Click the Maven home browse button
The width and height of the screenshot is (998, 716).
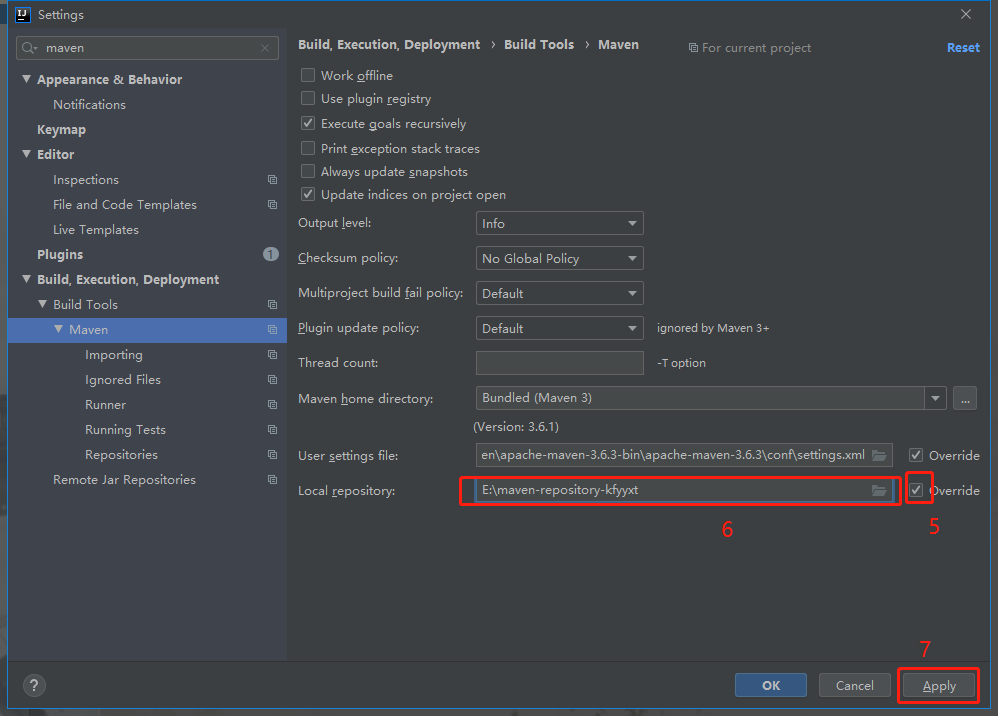pyautogui.click(x=965, y=398)
